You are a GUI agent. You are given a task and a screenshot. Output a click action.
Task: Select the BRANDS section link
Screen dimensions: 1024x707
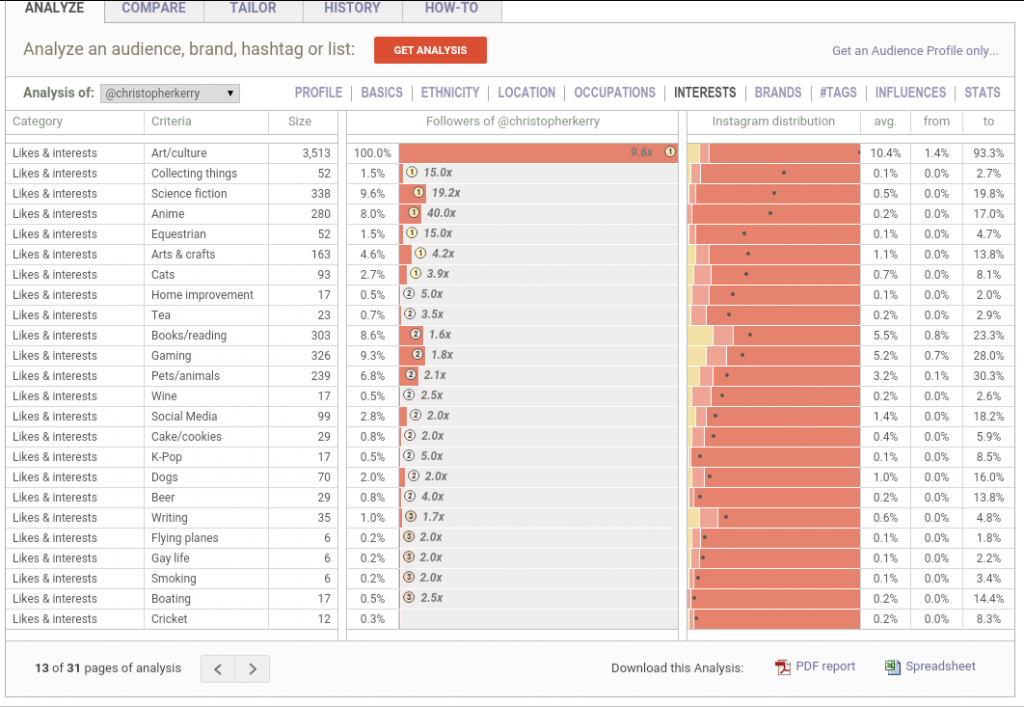(x=778, y=93)
